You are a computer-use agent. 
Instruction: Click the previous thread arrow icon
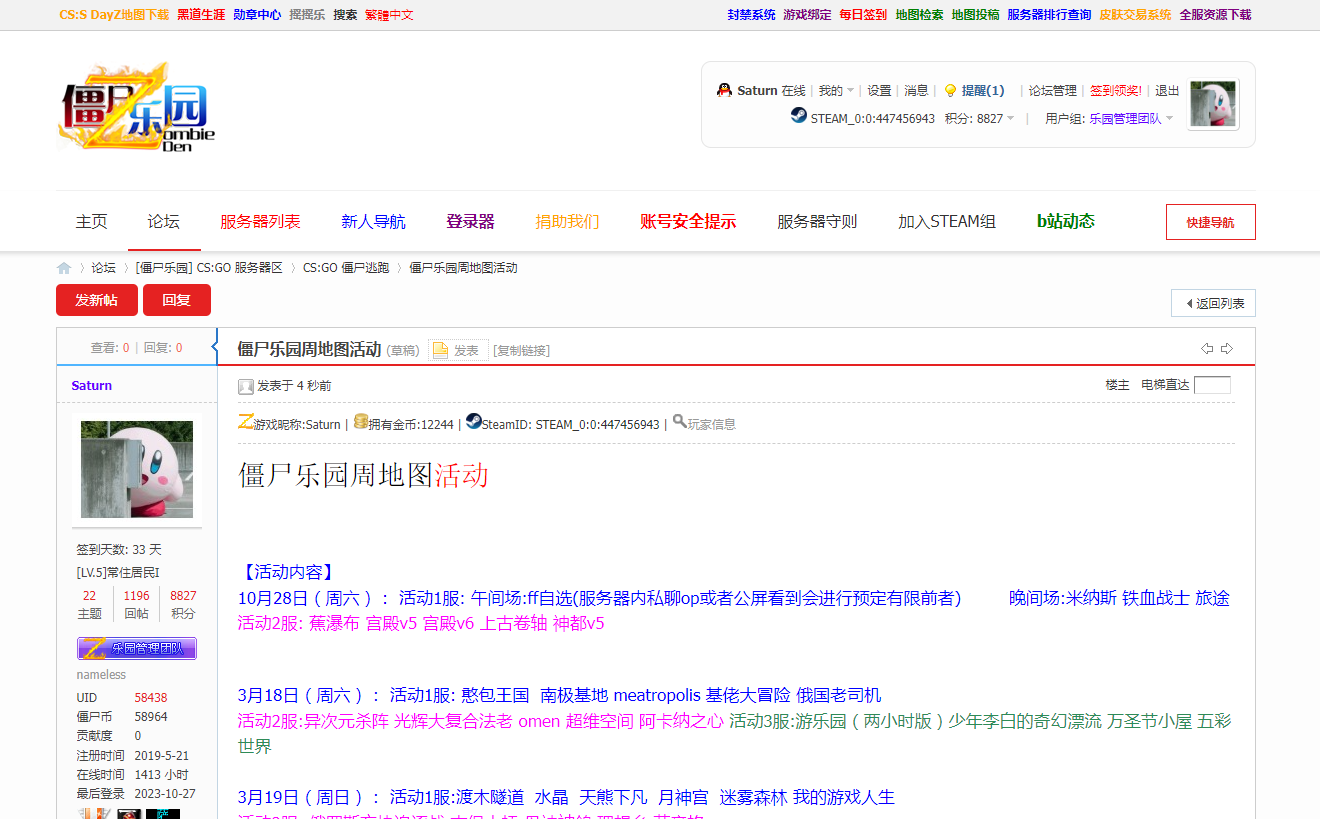point(1207,348)
